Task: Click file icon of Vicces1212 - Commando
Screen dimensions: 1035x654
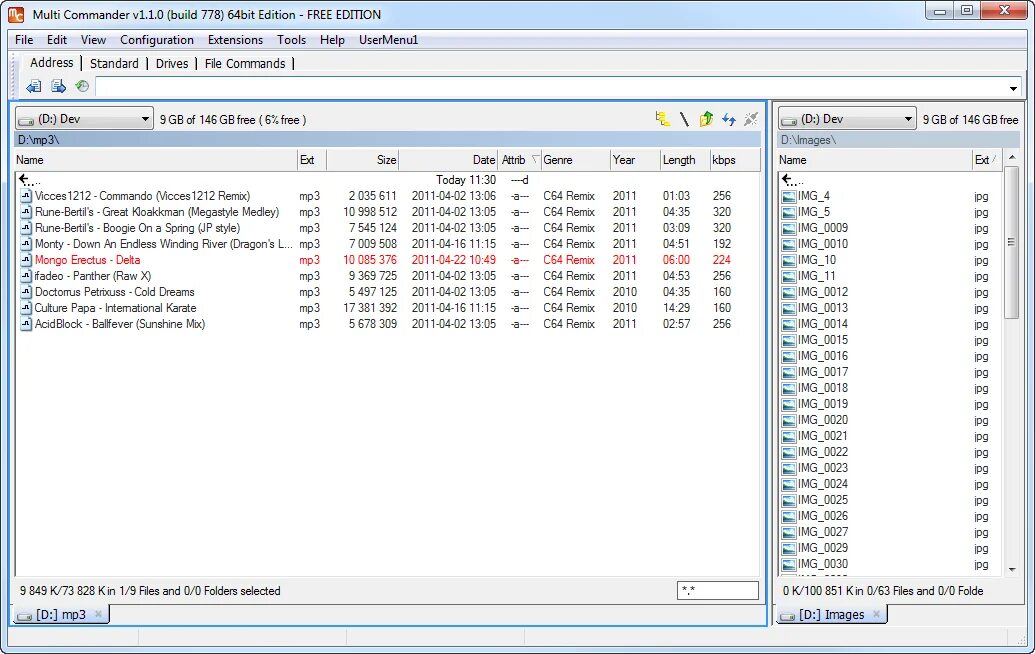Action: click(26, 196)
